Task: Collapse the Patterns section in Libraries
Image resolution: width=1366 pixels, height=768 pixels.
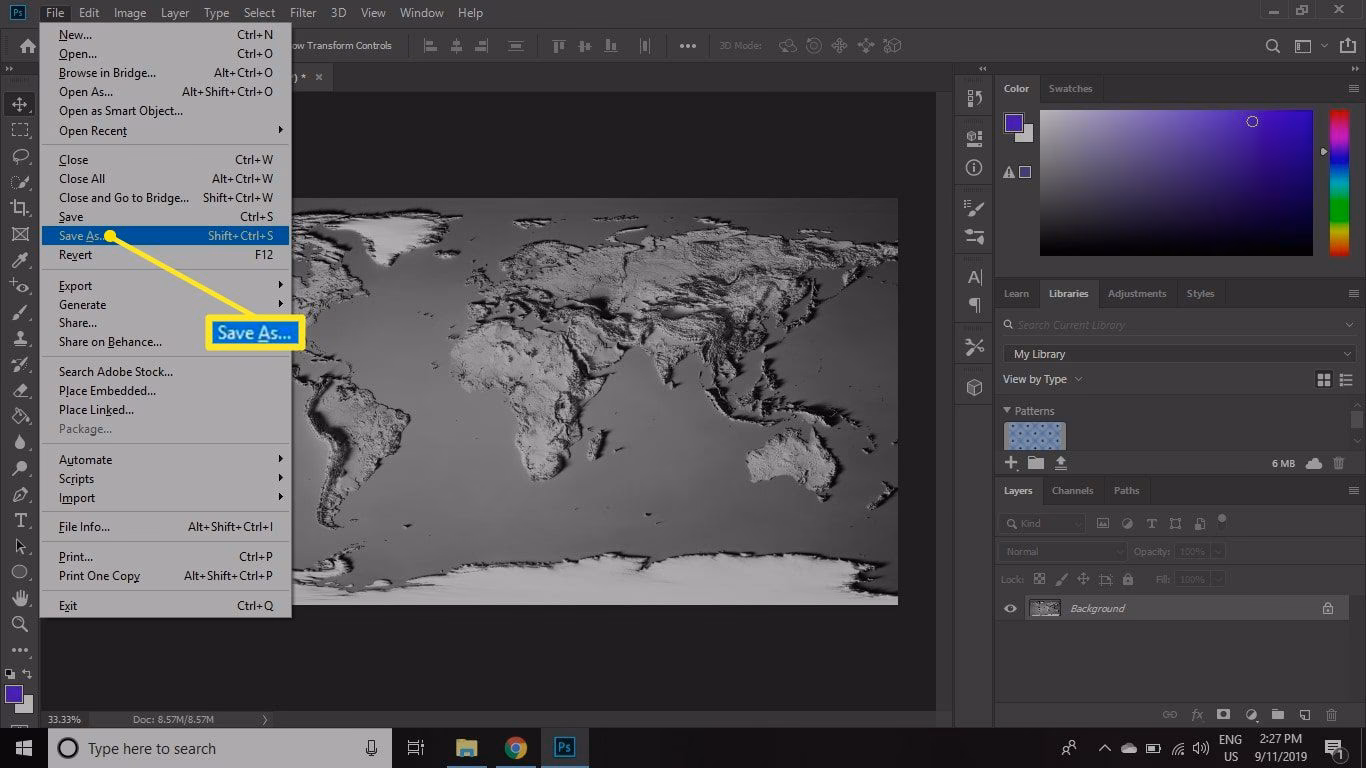Action: [x=1007, y=410]
